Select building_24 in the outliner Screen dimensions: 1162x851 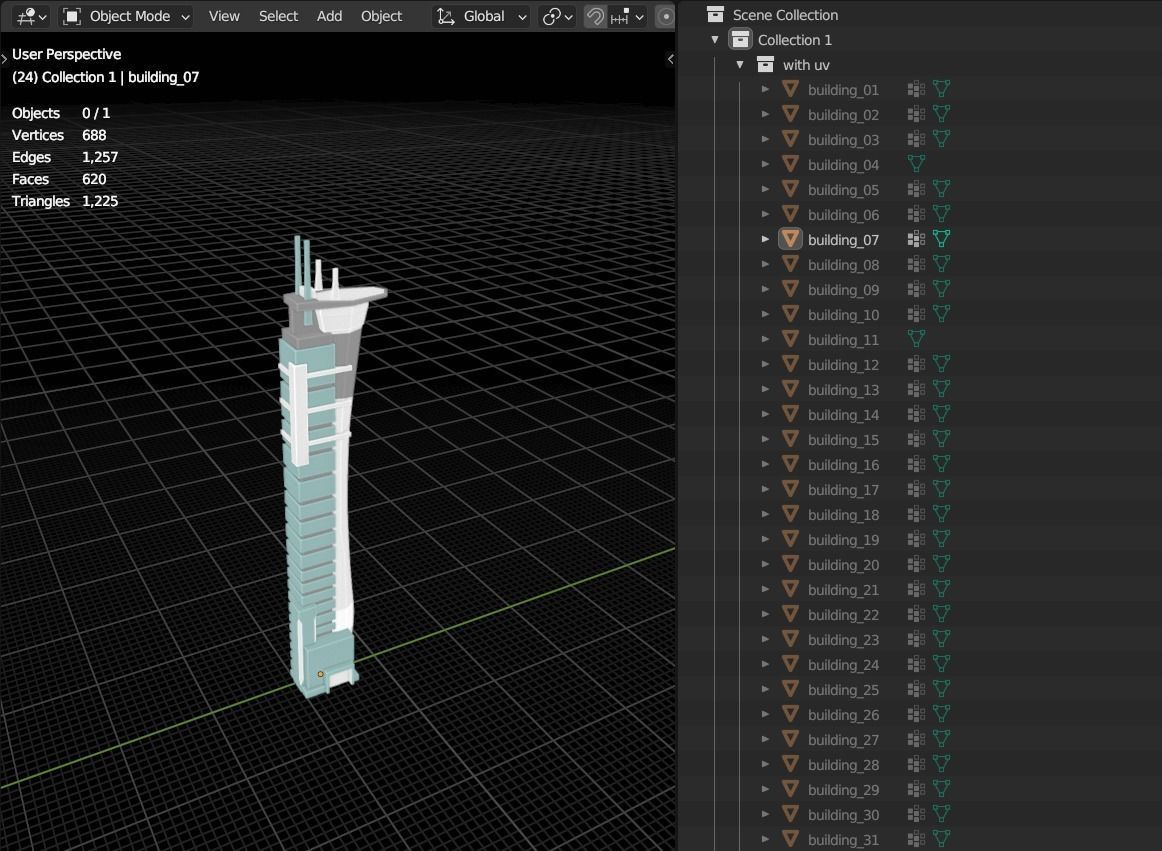[x=843, y=665]
